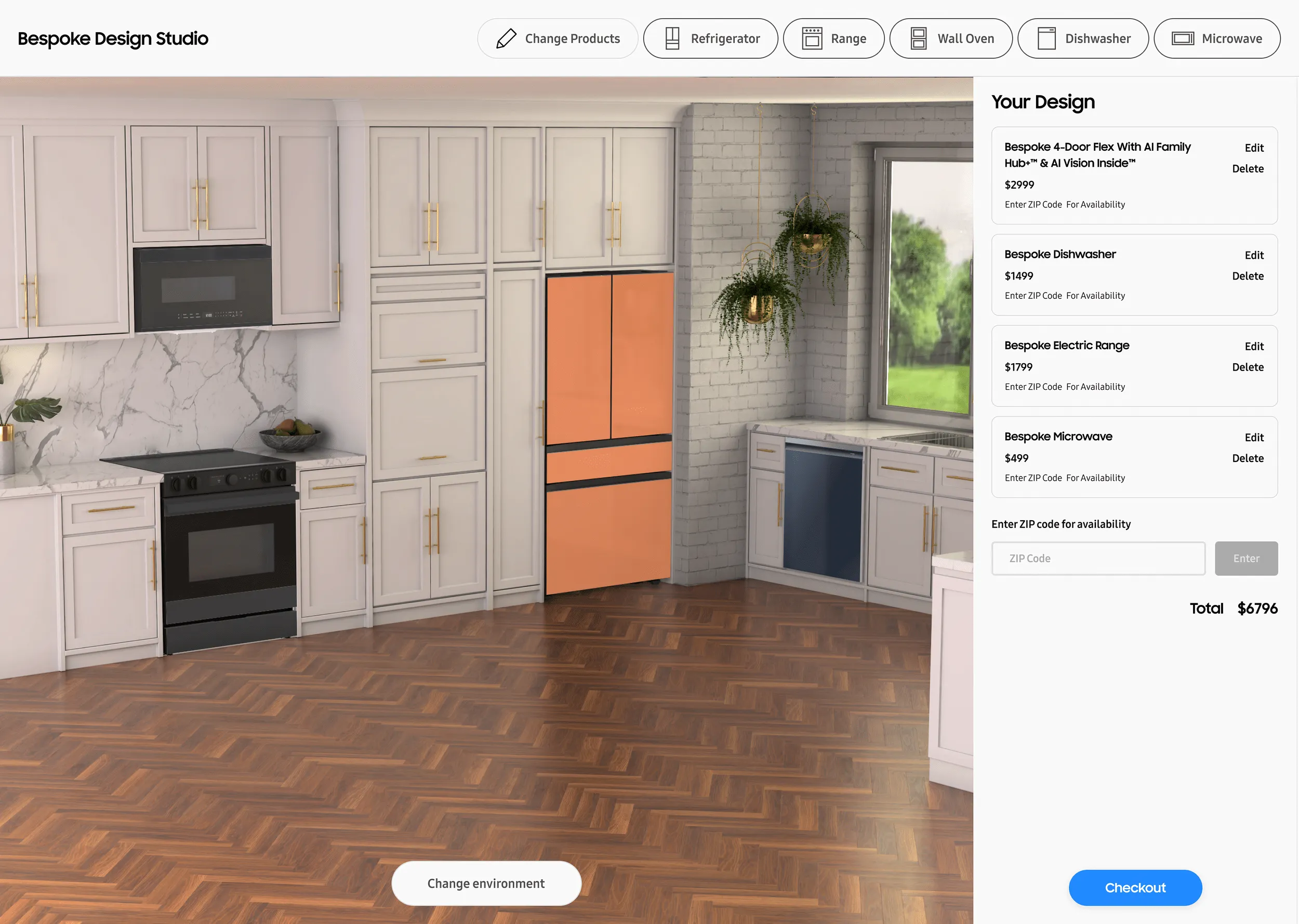Click the range stove icon
The width and height of the screenshot is (1299, 924).
pyautogui.click(x=812, y=38)
